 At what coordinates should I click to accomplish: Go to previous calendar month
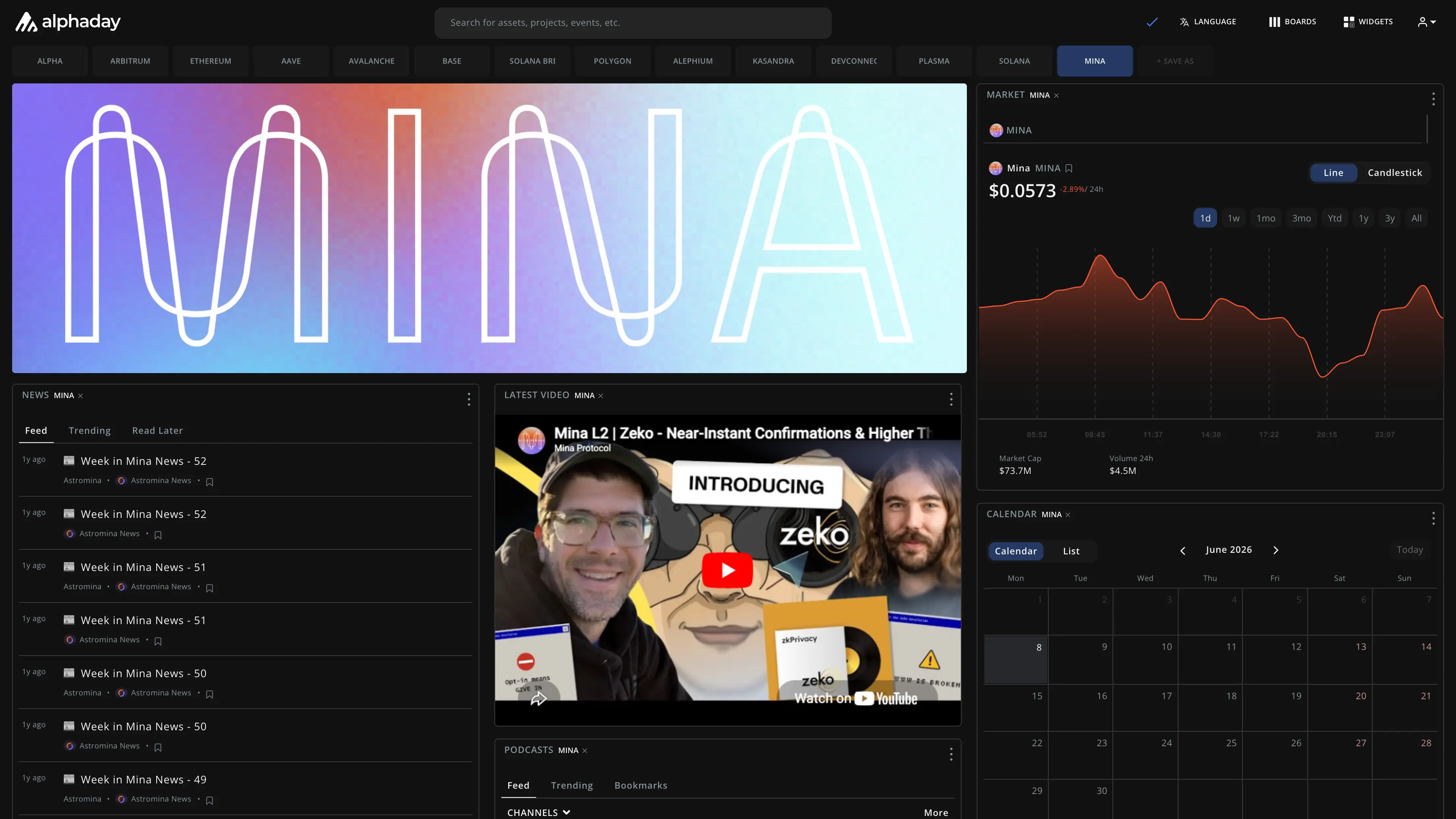coord(1183,551)
